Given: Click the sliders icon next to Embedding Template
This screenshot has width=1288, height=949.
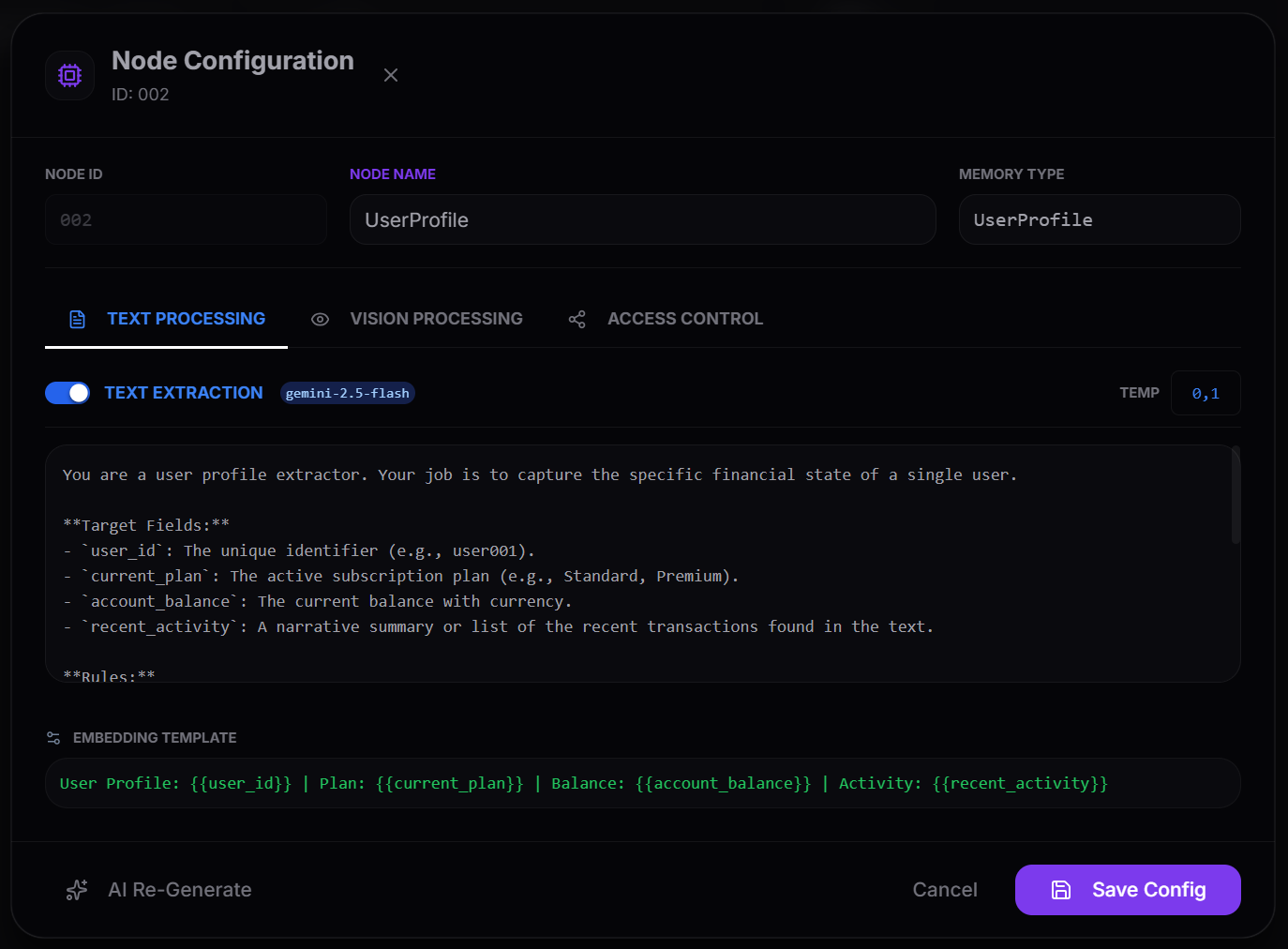Looking at the screenshot, I should [x=53, y=738].
